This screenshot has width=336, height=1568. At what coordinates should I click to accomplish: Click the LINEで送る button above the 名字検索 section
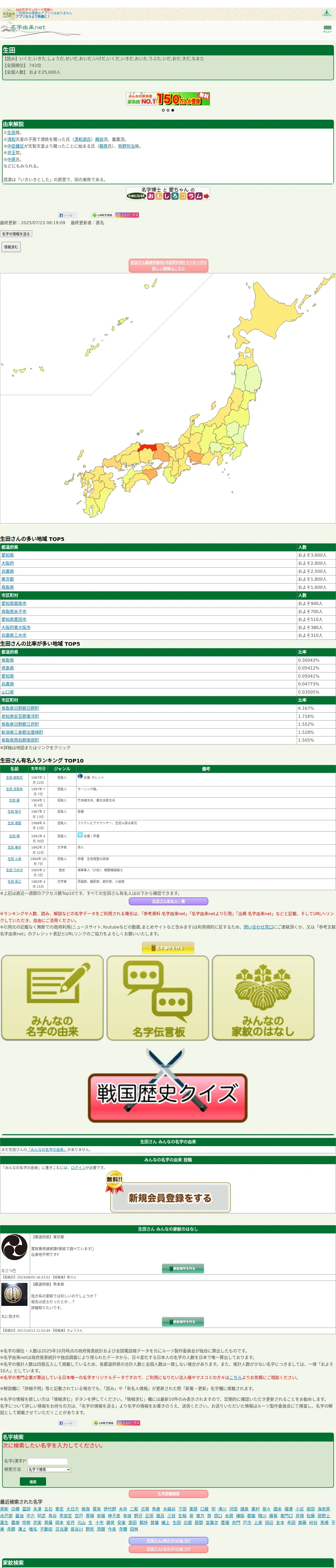[104, 1423]
